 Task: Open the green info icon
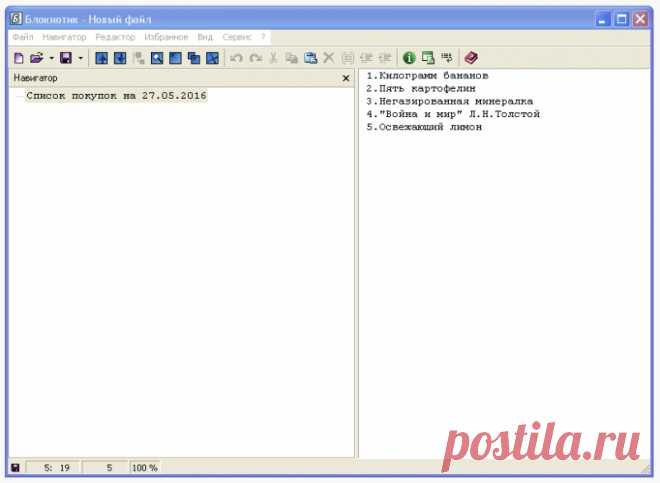[x=409, y=58]
